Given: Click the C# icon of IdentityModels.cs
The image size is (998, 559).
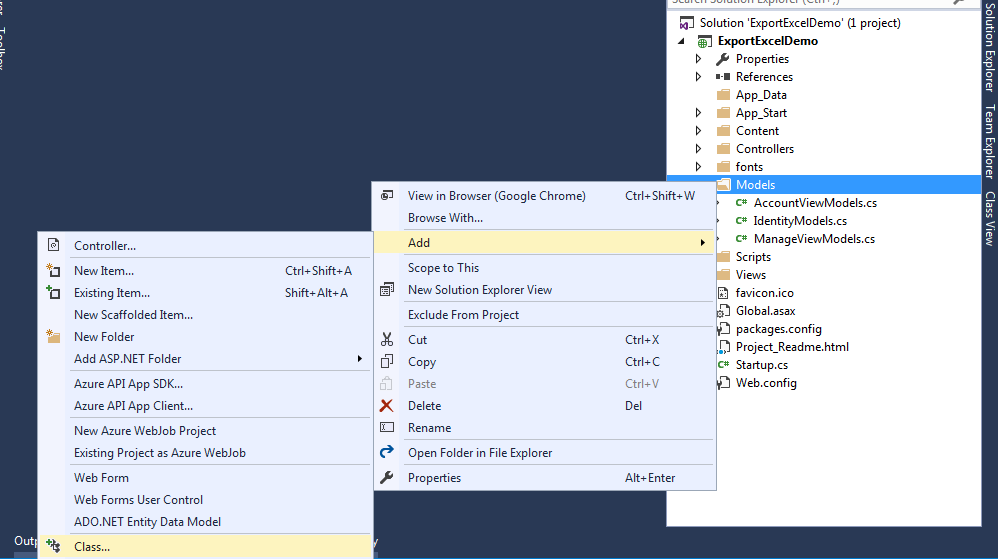Looking at the screenshot, I should (x=741, y=221).
